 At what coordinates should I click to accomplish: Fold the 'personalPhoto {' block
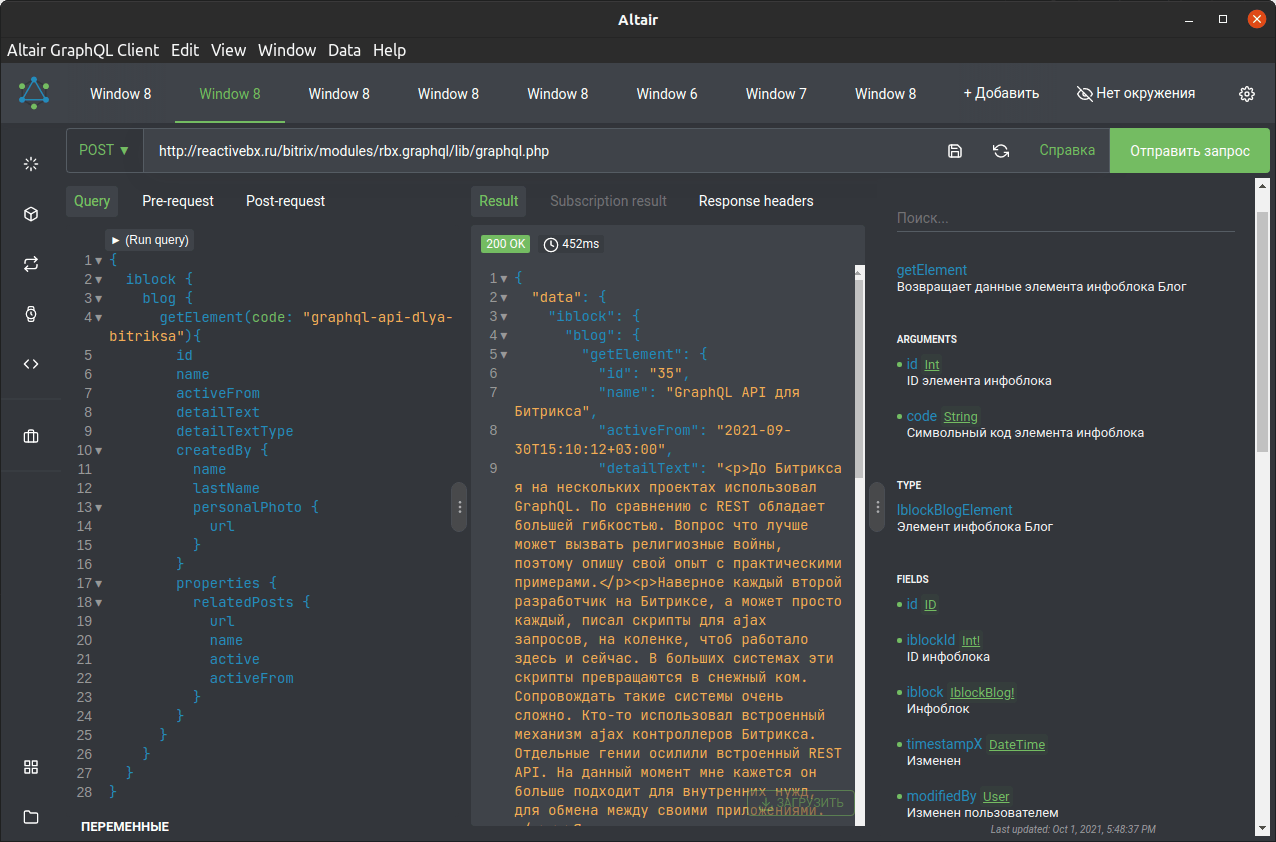coord(99,508)
